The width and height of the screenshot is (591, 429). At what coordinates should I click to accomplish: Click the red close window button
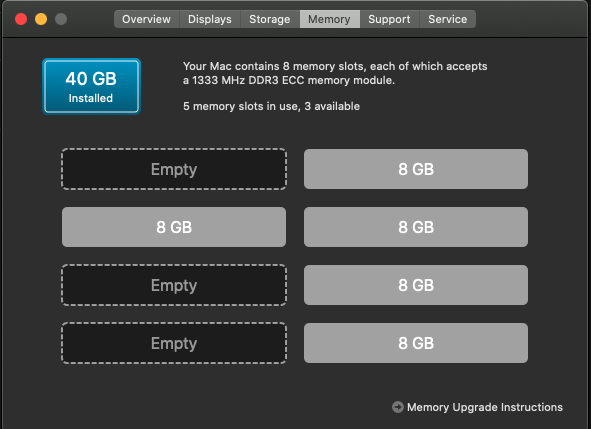(x=21, y=19)
